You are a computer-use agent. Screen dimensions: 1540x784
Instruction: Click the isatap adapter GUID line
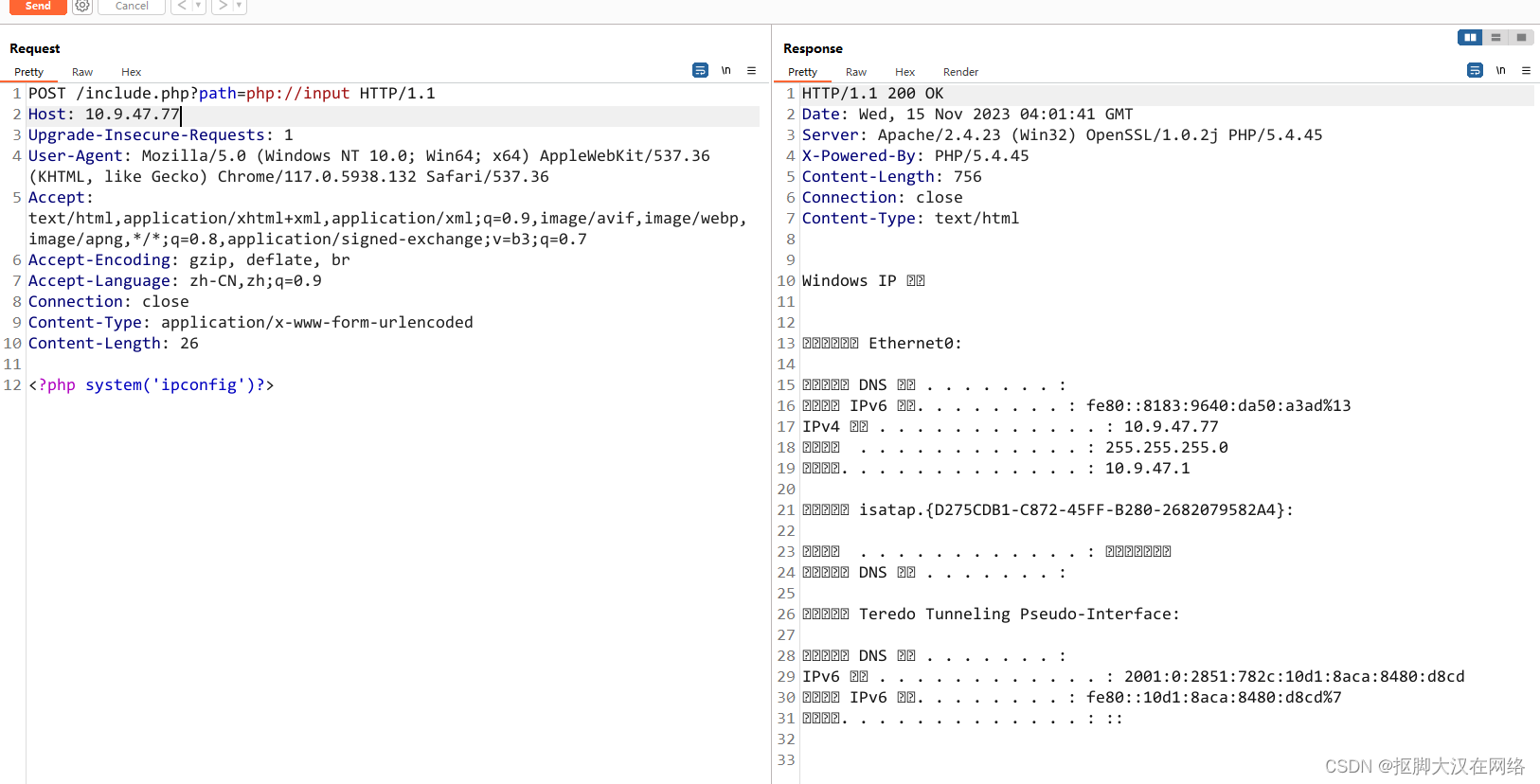[x=1048, y=509]
